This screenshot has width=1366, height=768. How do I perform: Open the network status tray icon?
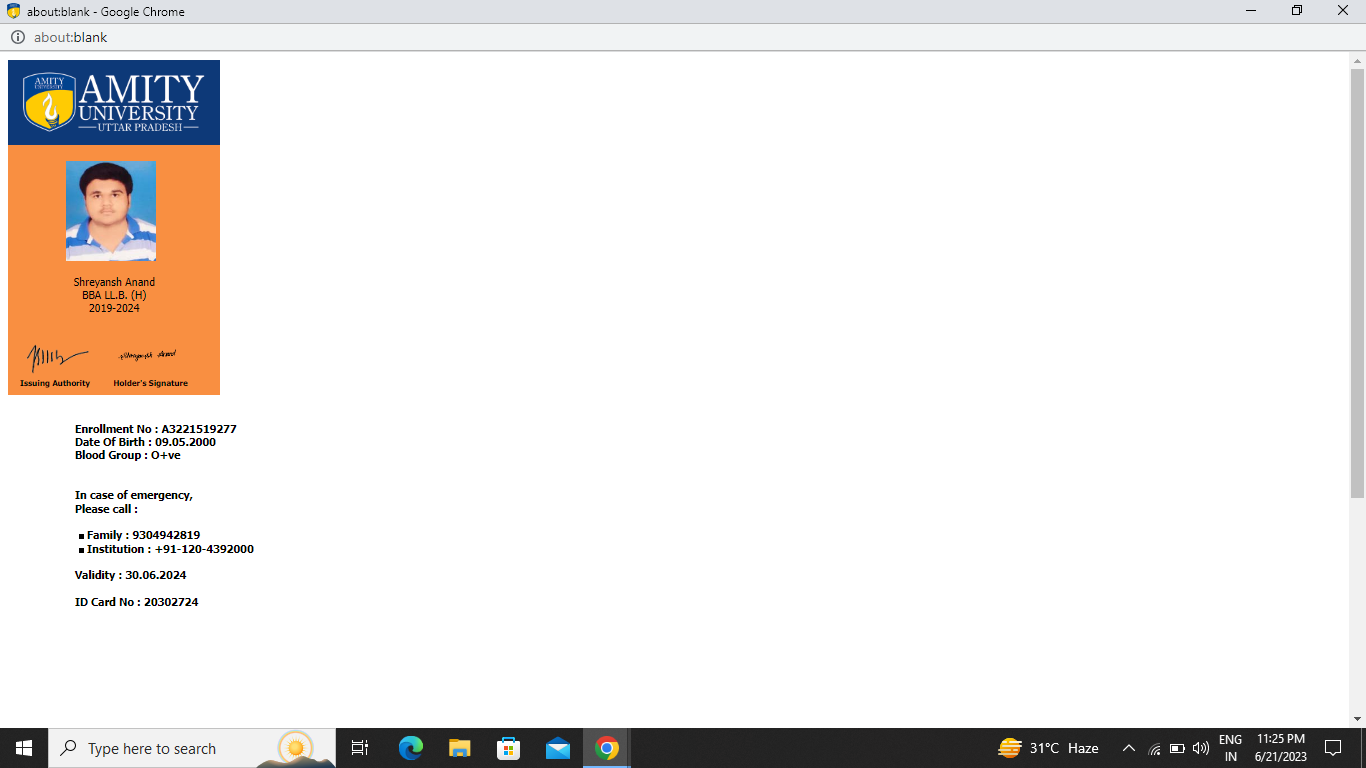1154,748
